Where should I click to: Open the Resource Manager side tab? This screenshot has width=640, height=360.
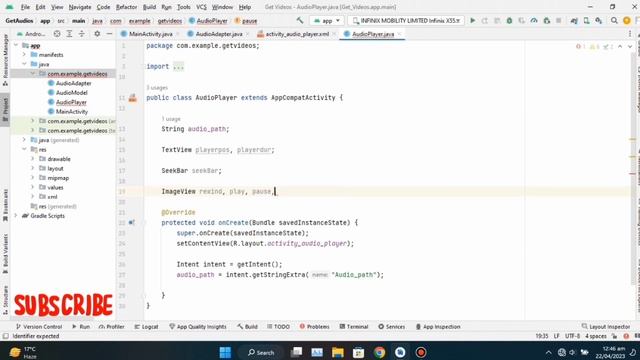coord(5,60)
